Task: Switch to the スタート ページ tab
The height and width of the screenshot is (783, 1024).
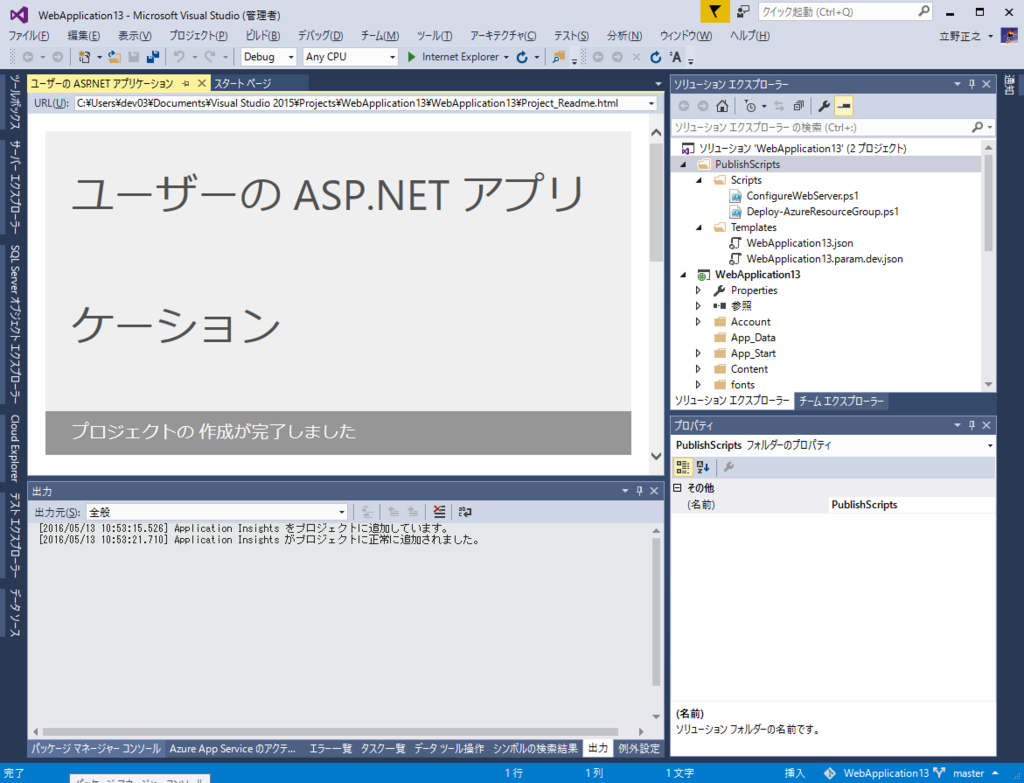Action: click(x=243, y=84)
